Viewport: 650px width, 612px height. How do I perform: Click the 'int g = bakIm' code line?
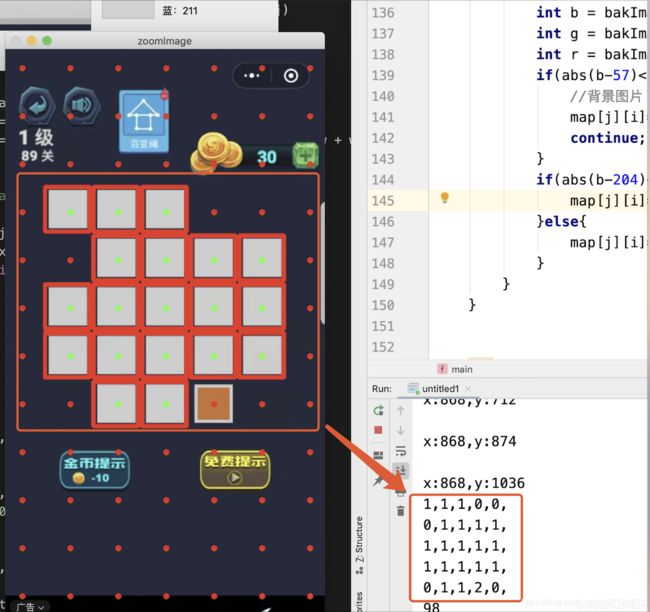tap(591, 34)
